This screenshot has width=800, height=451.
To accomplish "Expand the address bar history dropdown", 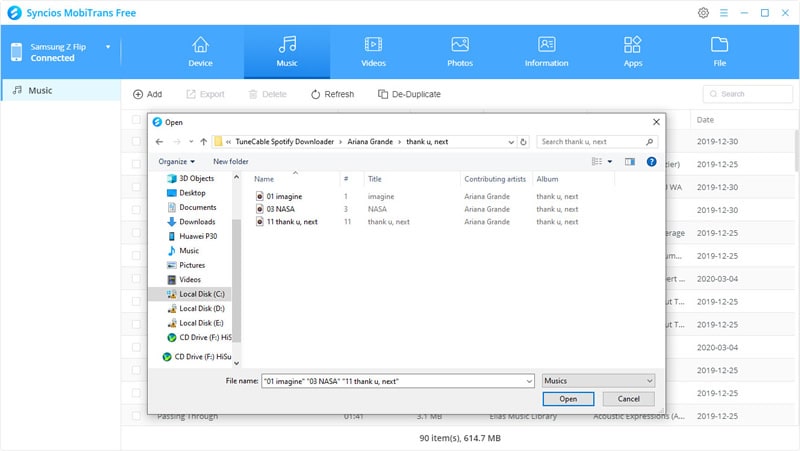I will 511,142.
